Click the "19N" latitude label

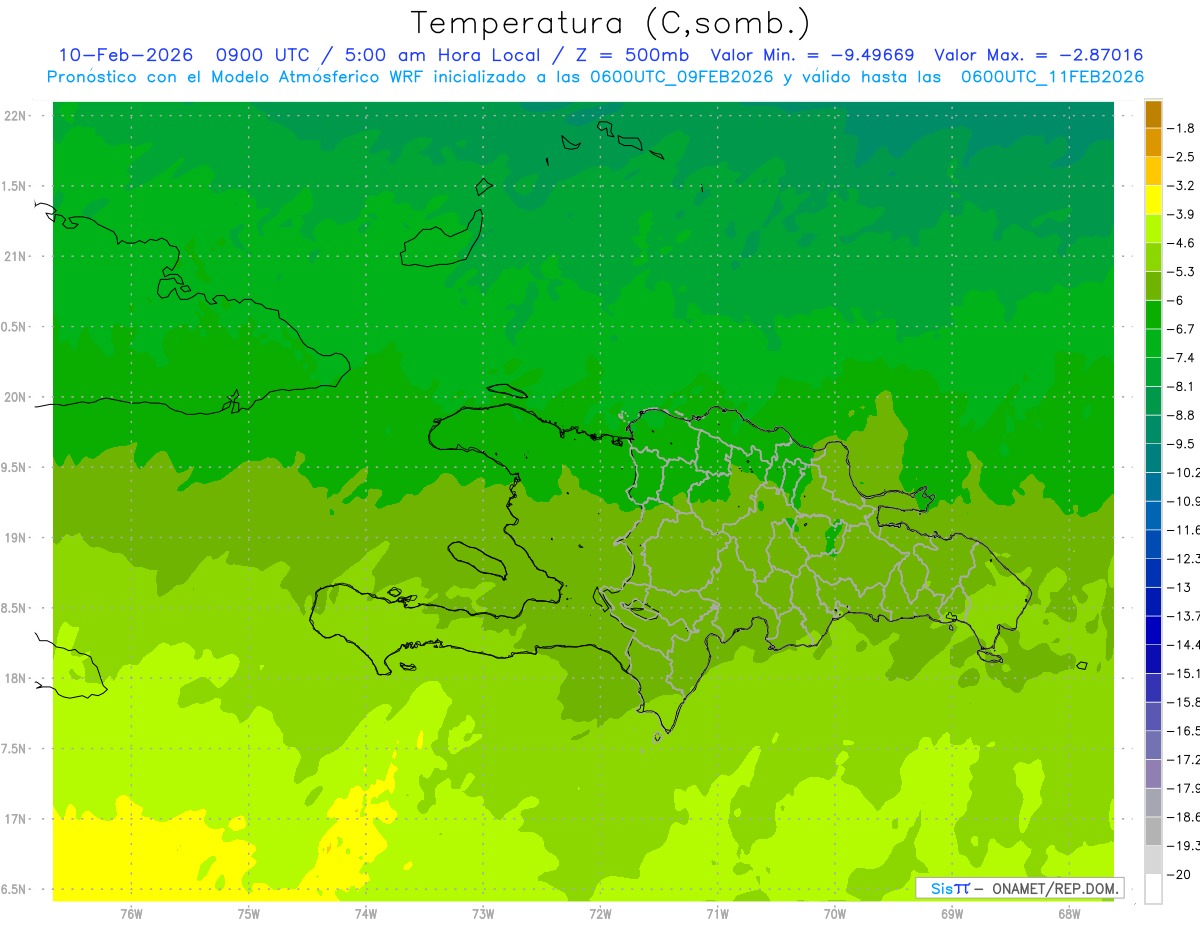click(x=17, y=538)
